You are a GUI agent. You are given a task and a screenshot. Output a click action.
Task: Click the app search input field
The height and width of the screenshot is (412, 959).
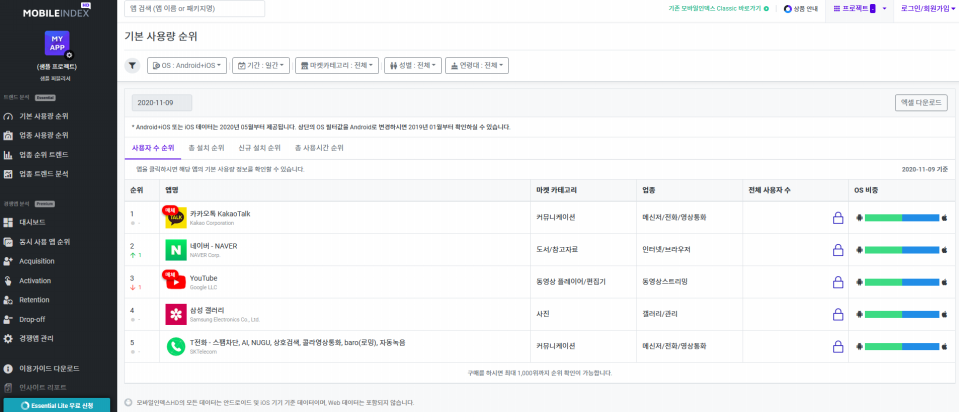click(194, 9)
